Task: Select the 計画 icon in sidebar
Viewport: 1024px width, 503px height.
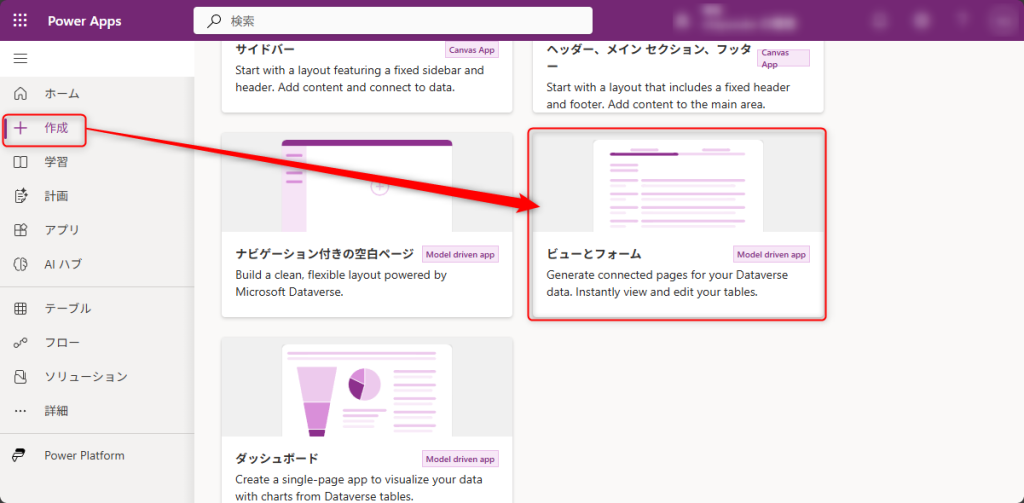Action: coord(20,196)
